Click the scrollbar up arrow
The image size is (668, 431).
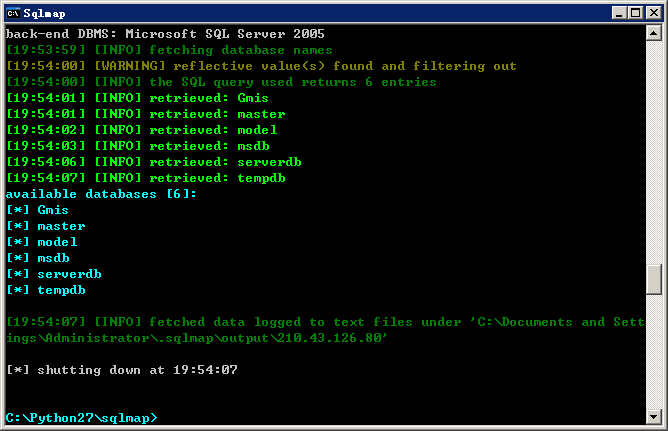(x=654, y=33)
